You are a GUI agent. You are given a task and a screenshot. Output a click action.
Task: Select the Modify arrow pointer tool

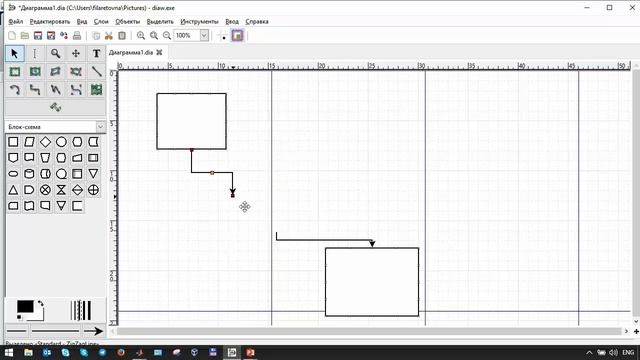15,53
